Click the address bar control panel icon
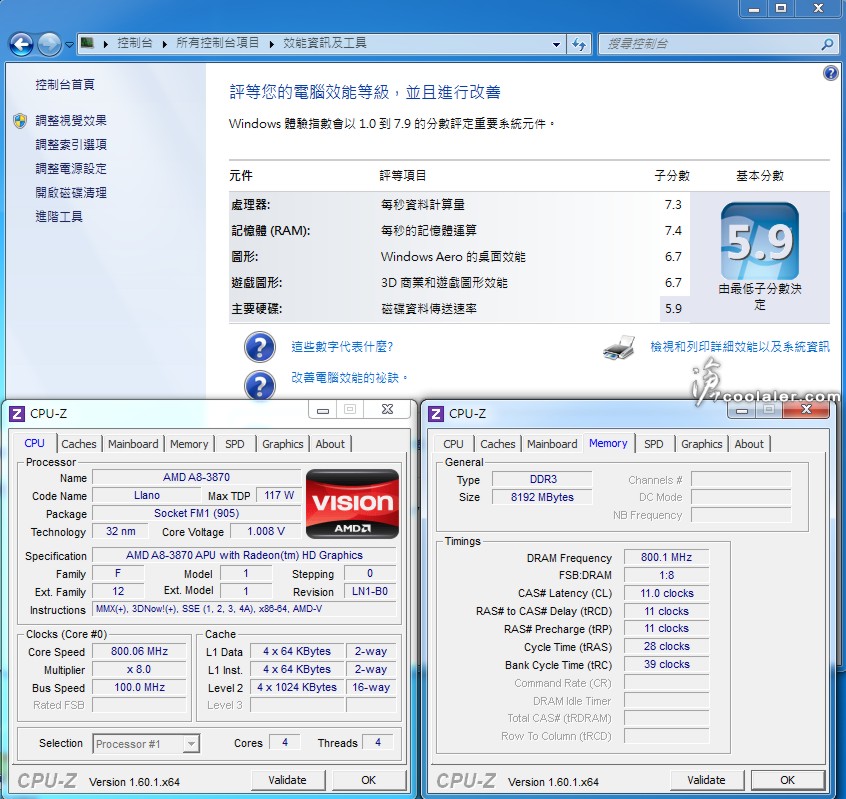Screen dimensions: 846x799 [87, 43]
